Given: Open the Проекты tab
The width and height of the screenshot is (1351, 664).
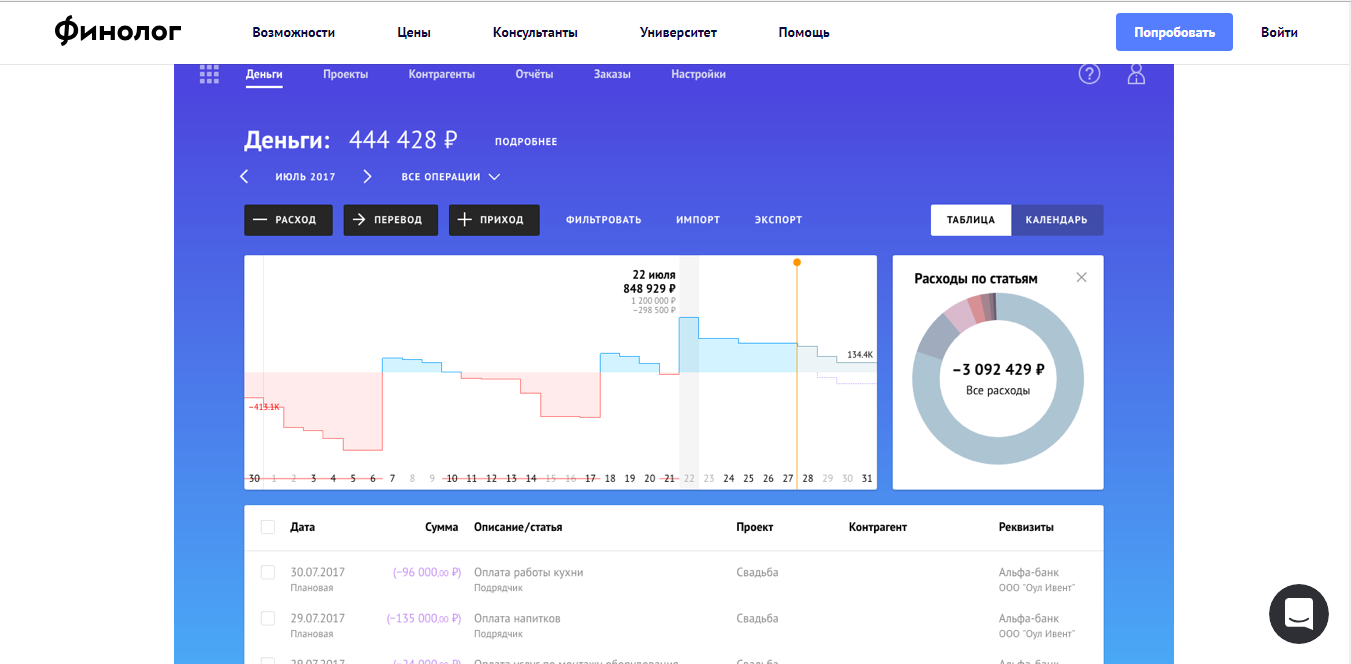Looking at the screenshot, I should point(345,75).
